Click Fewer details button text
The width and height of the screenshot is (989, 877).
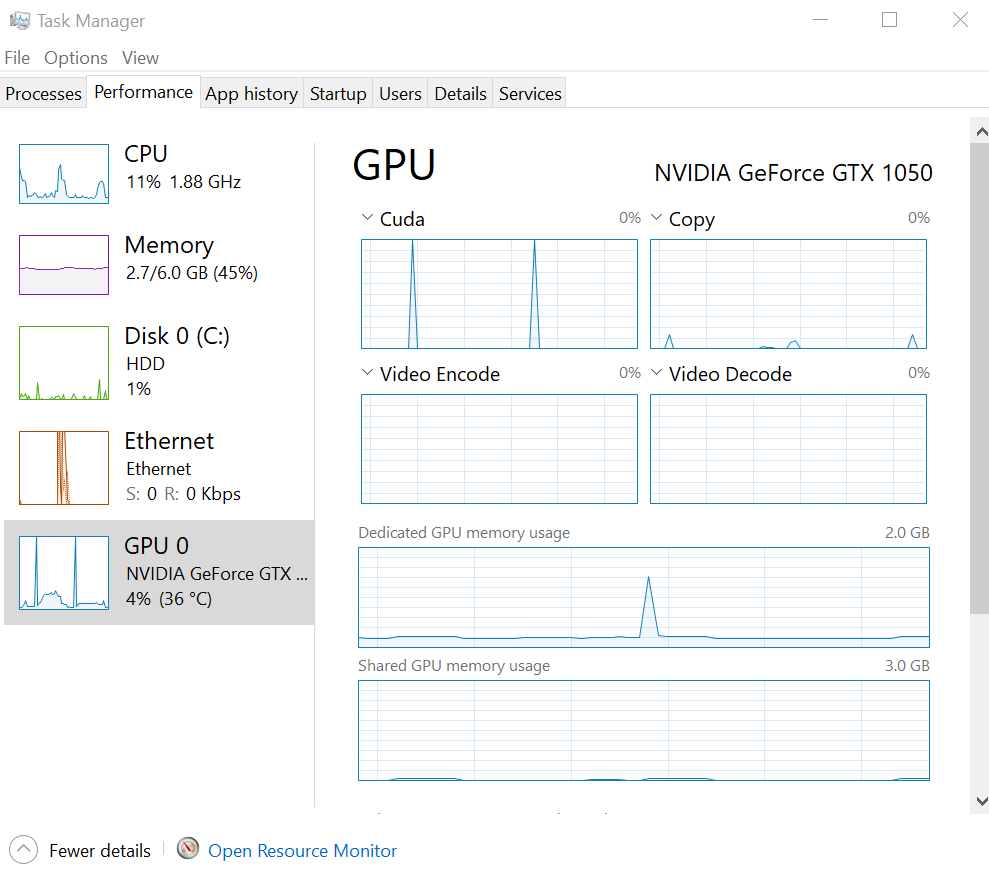[x=100, y=851]
